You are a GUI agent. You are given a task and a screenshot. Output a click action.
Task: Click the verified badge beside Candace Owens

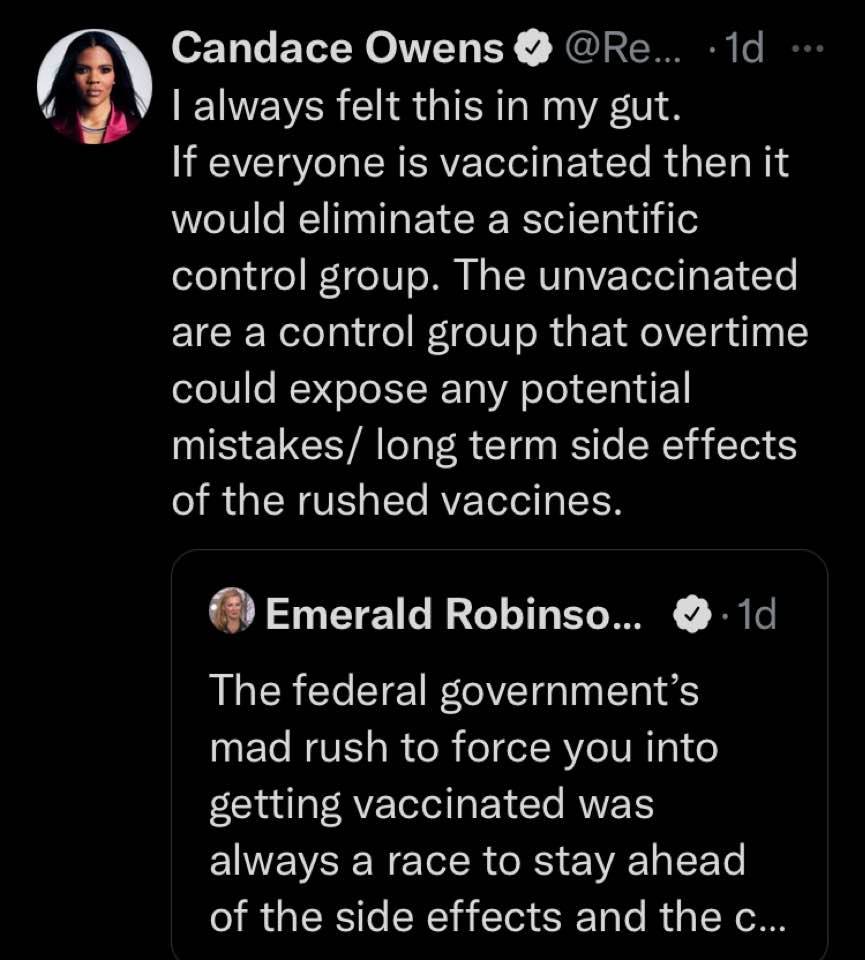[529, 49]
